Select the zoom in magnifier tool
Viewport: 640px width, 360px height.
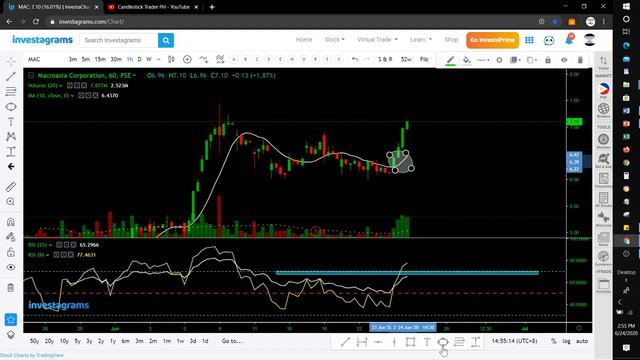(11, 202)
